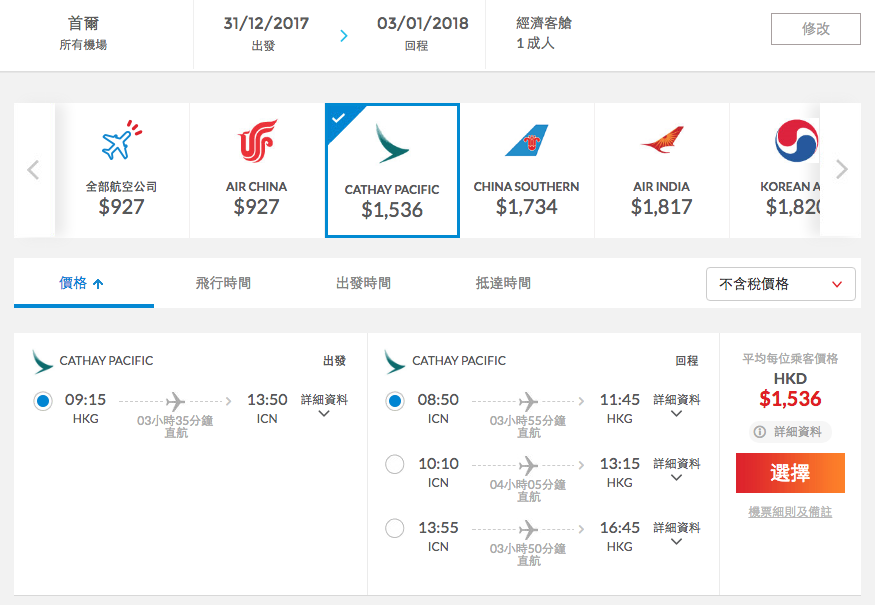Select the 13:55 ICN return flight

coord(395,529)
